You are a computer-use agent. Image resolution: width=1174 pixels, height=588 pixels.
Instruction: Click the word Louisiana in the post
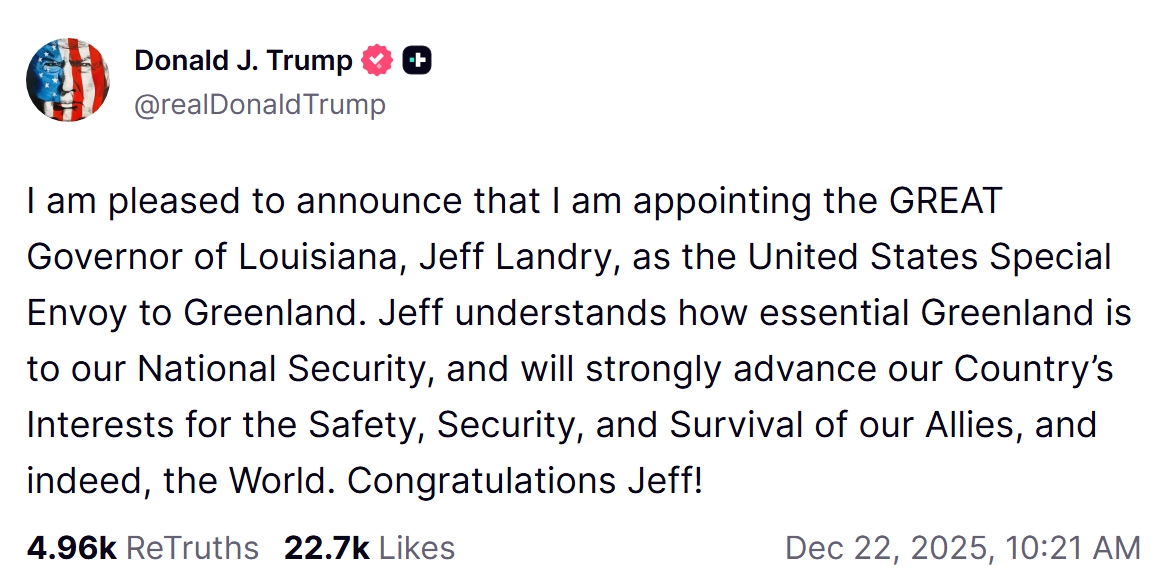click(x=319, y=258)
